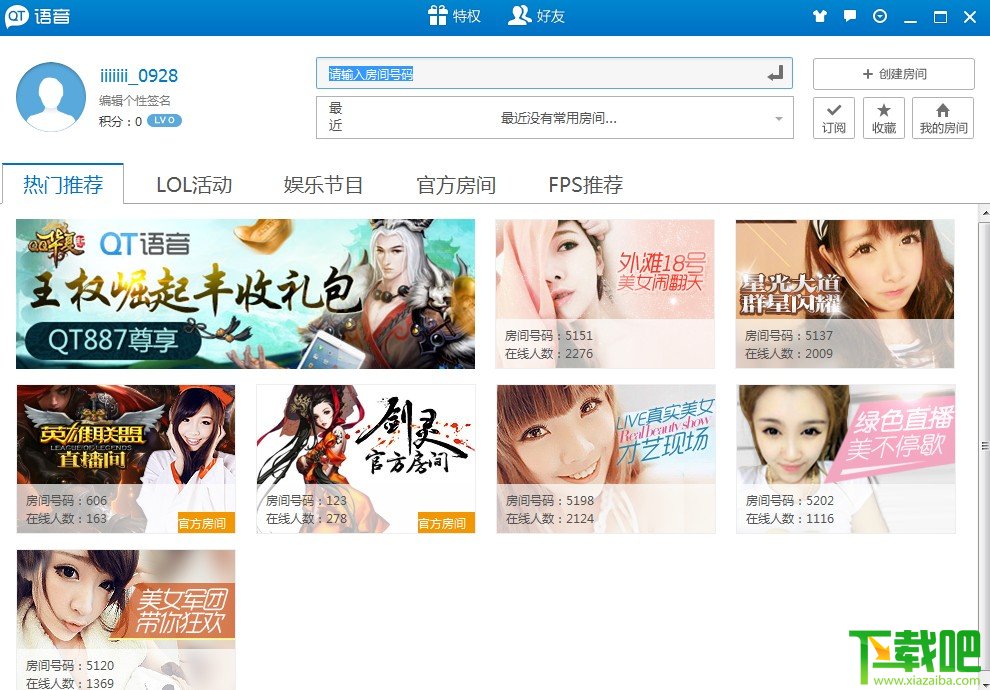Open the FPS推荐 tab
The height and width of the screenshot is (690, 990).
[x=585, y=185]
